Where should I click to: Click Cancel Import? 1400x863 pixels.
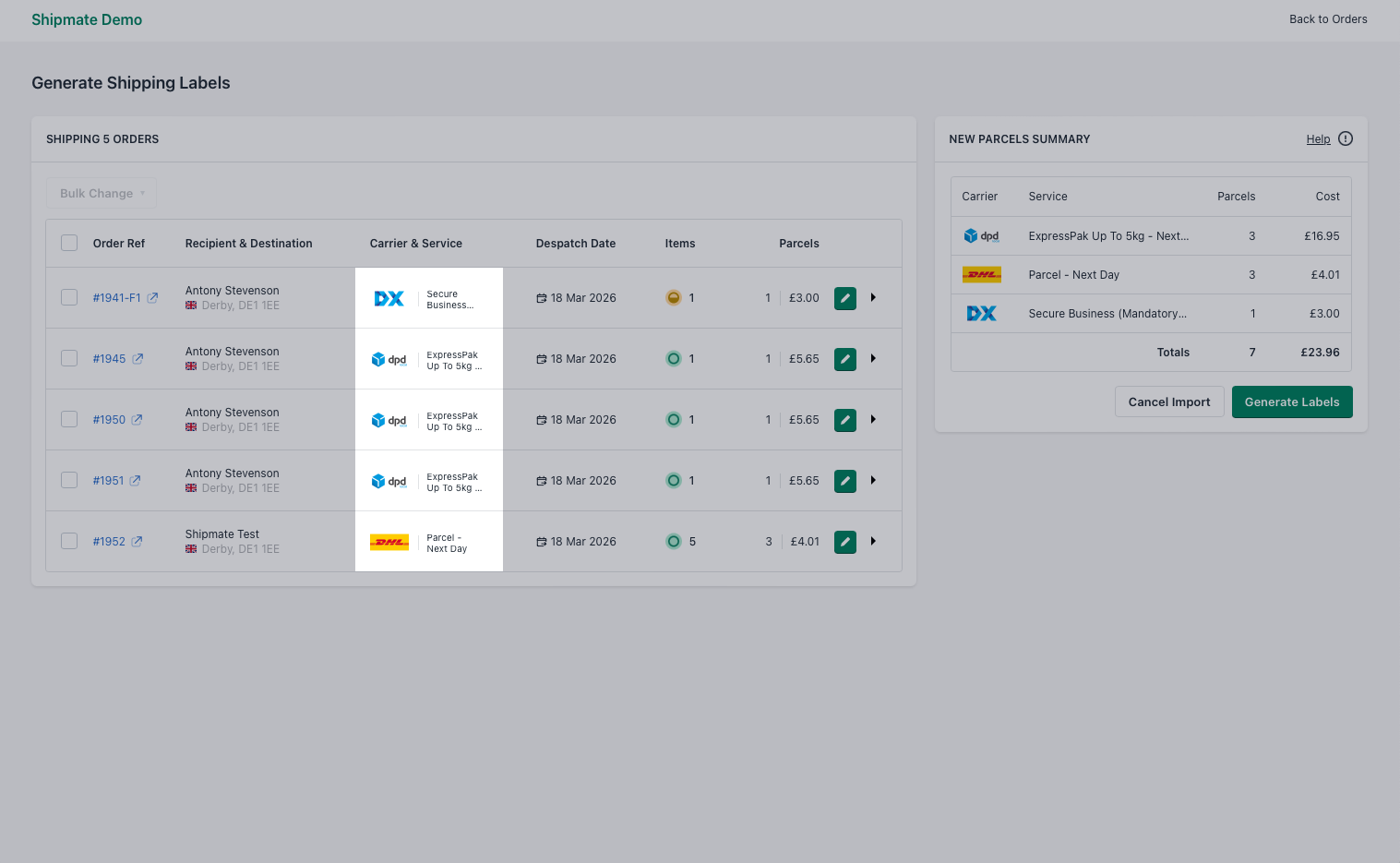[x=1169, y=402]
